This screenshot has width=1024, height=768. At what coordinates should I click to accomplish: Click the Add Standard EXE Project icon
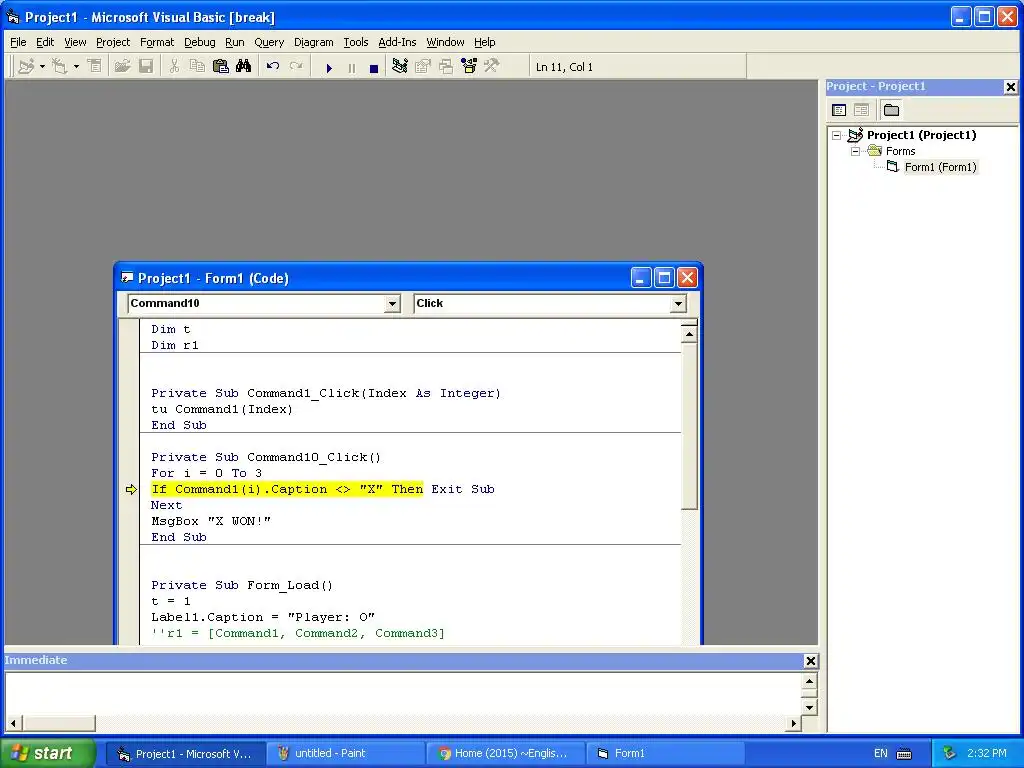[x=27, y=67]
